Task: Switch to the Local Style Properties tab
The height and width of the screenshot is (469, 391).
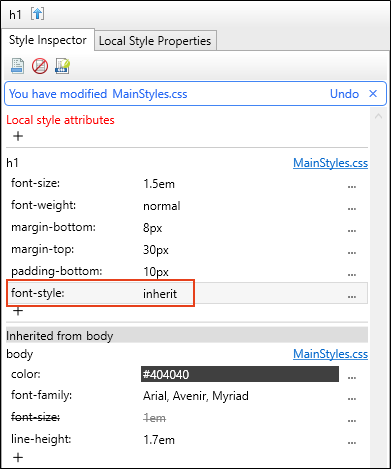Action: [x=155, y=41]
